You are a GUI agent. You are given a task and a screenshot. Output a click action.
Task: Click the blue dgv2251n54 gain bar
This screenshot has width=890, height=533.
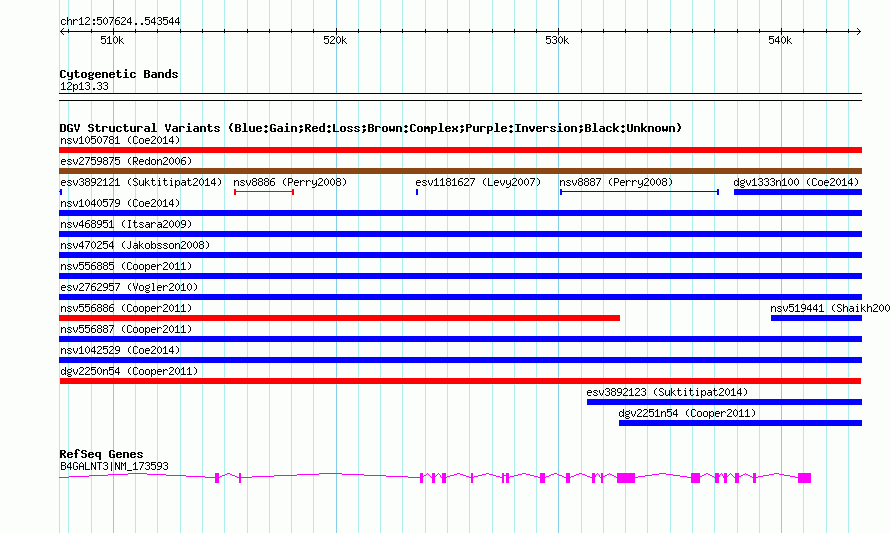tap(740, 423)
